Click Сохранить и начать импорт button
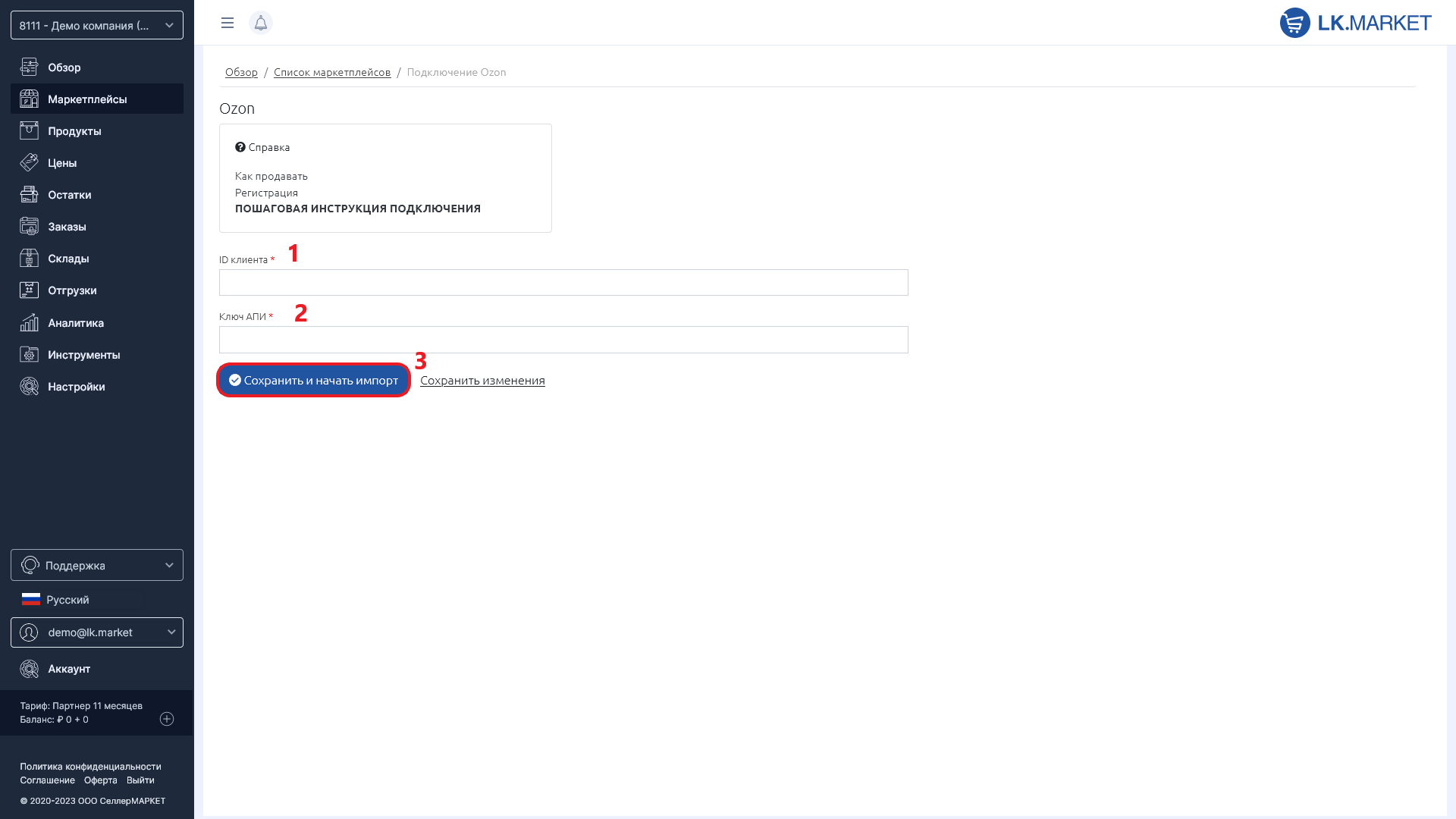This screenshot has height=819, width=1456. tap(313, 380)
